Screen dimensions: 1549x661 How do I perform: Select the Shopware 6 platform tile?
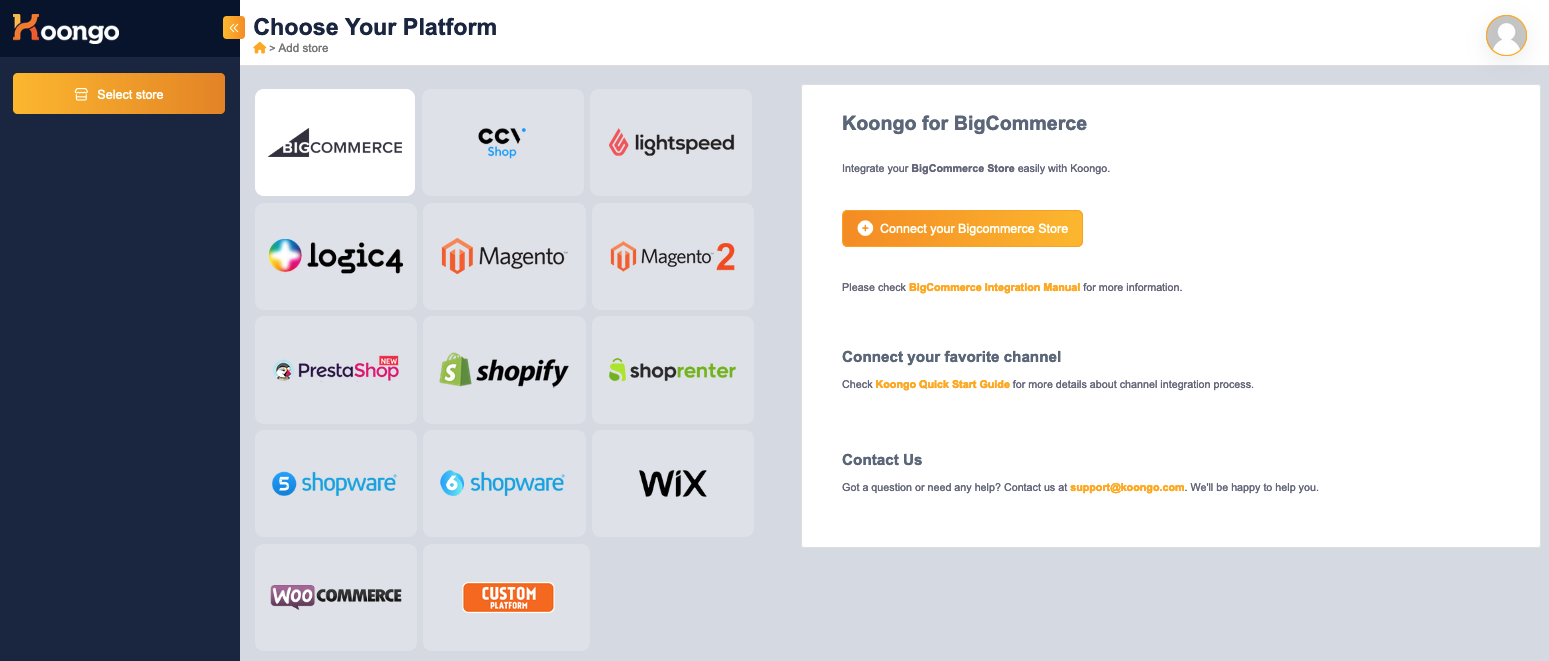click(x=502, y=483)
